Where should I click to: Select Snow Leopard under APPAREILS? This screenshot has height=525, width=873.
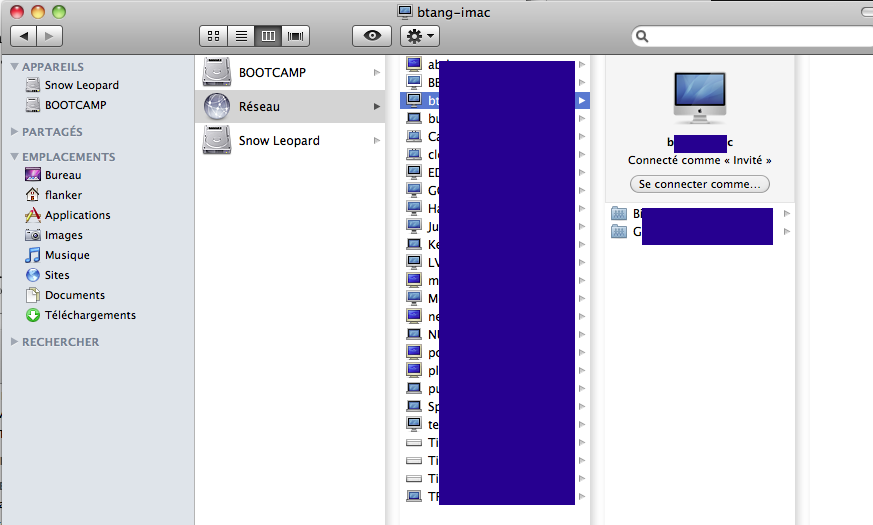(81, 85)
